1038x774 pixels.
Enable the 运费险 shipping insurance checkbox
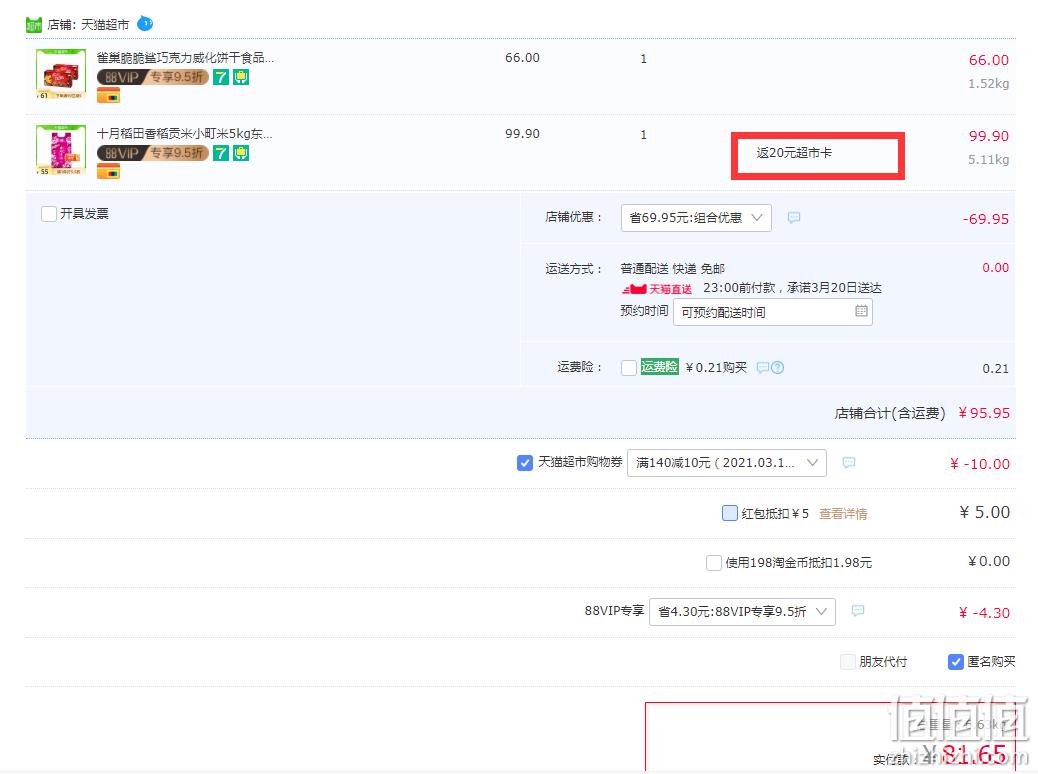pyautogui.click(x=629, y=367)
